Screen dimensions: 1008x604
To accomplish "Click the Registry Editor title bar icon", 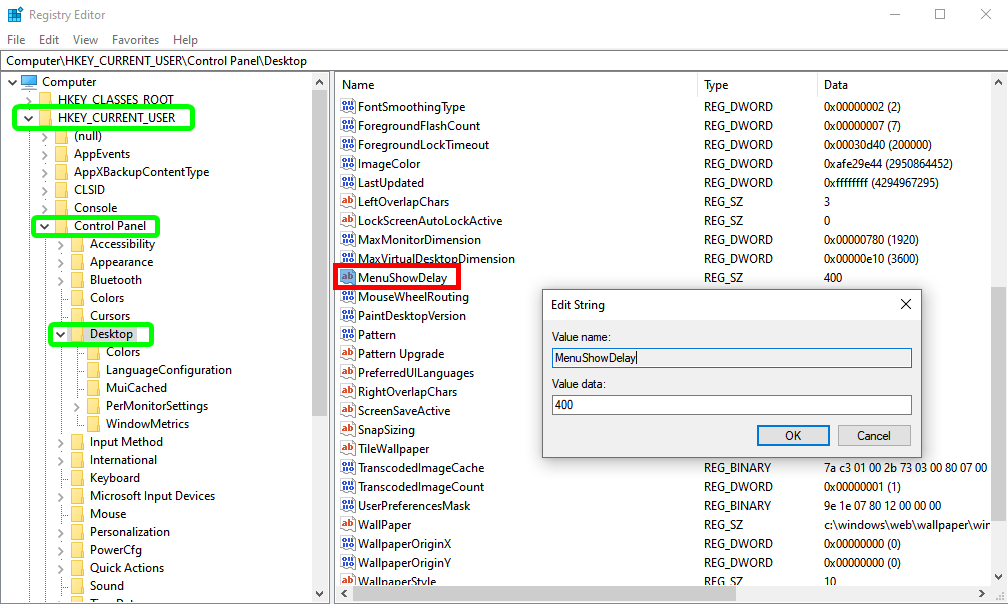I will point(15,15).
